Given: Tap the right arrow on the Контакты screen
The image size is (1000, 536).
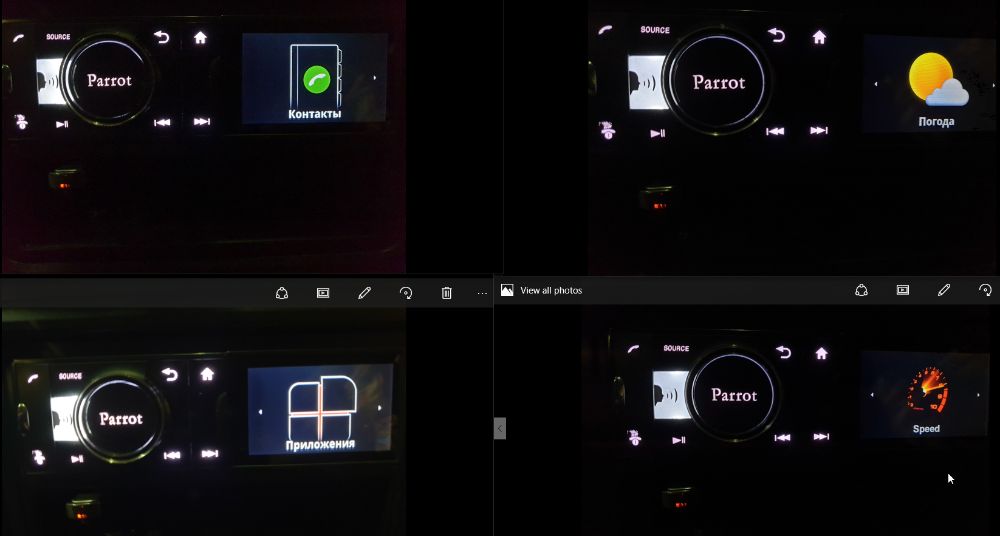Looking at the screenshot, I should pyautogui.click(x=375, y=78).
